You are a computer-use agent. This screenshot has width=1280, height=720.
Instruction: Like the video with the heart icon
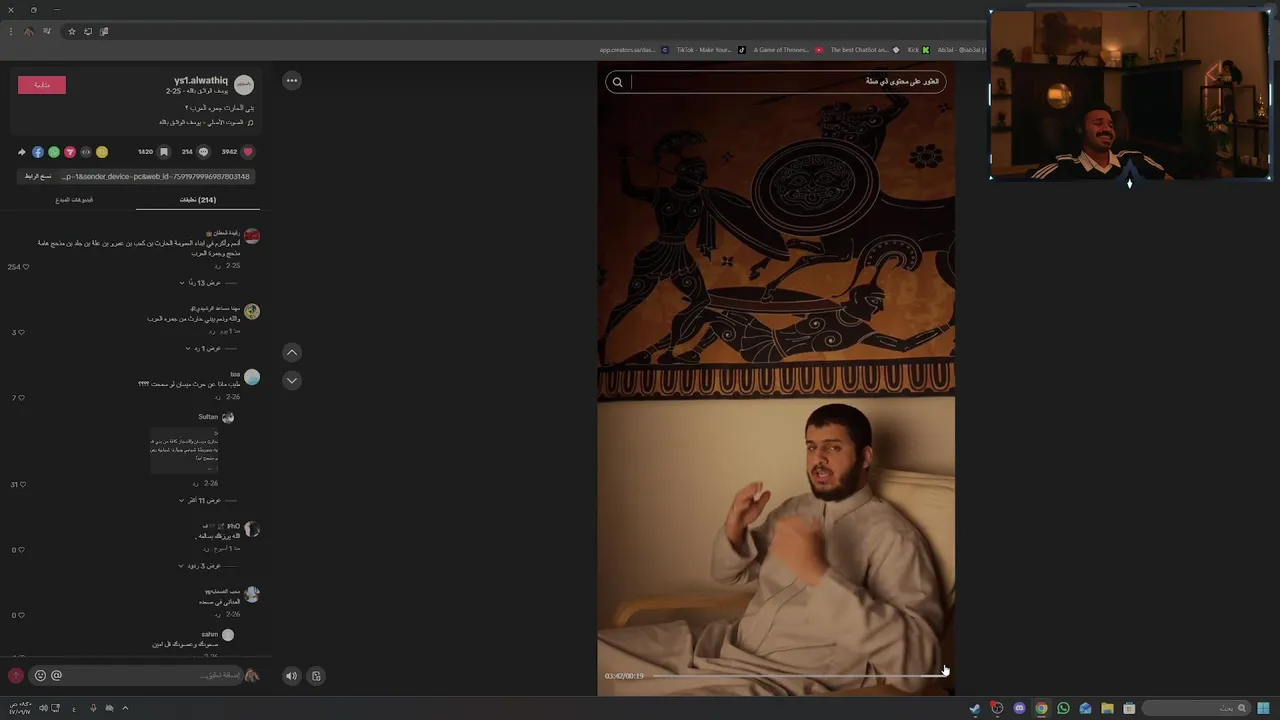pyautogui.click(x=248, y=152)
